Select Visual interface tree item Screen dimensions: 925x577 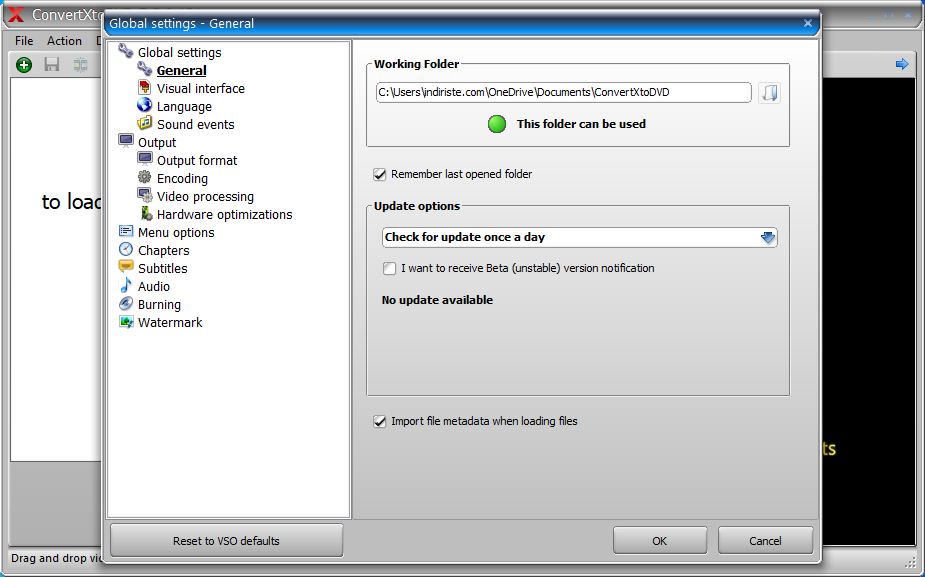(201, 88)
